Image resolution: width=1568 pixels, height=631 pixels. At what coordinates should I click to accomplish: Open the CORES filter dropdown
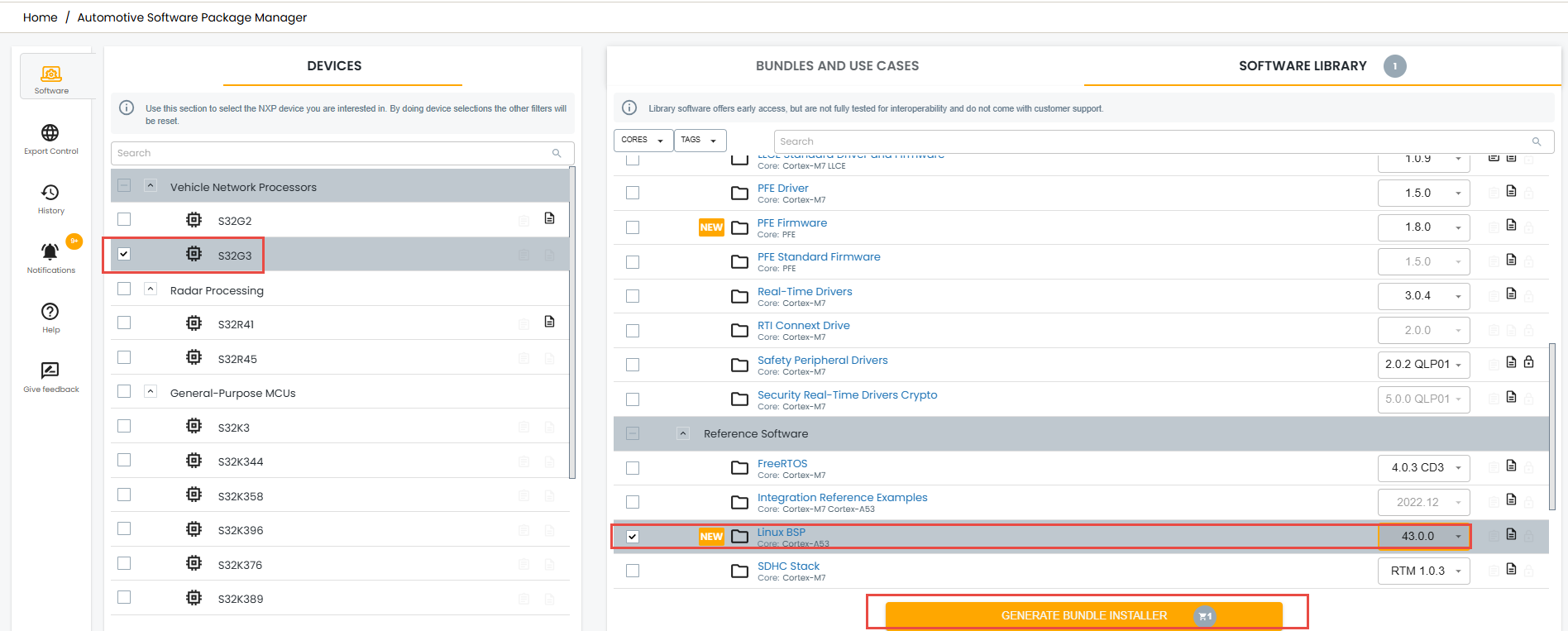[x=643, y=141]
